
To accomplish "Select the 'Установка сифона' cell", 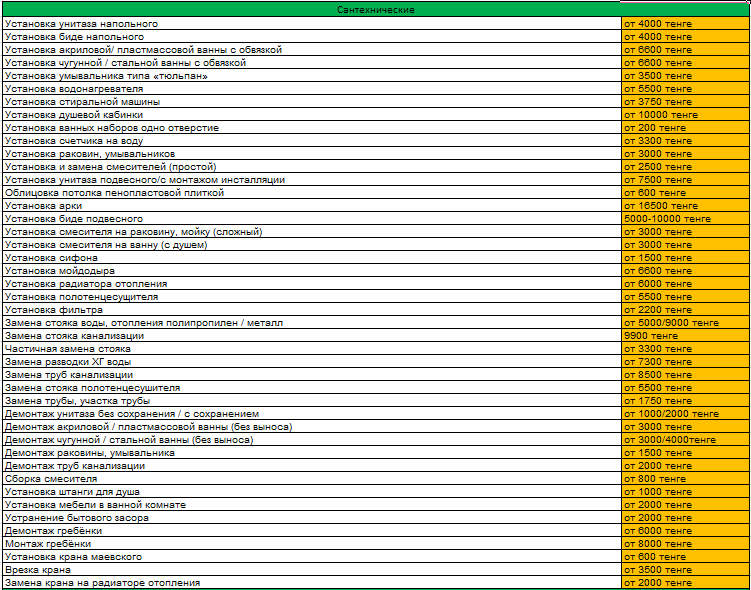I will click(x=312, y=258).
